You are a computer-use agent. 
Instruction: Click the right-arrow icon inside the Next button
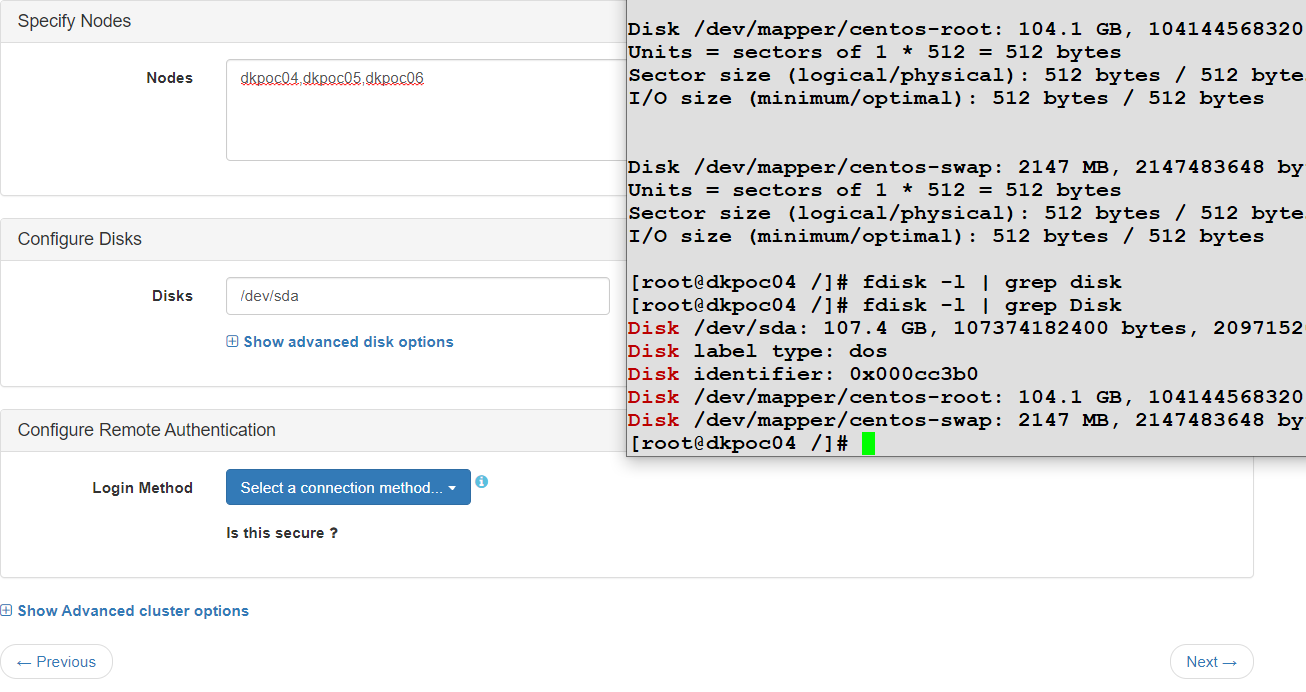click(1227, 661)
